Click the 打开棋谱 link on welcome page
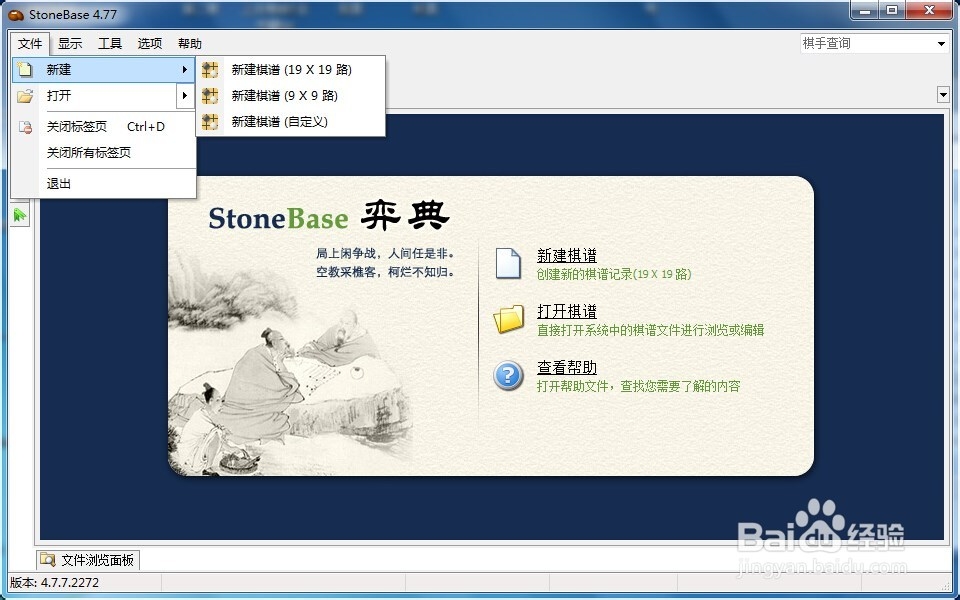Viewport: 960px width, 600px height. pos(567,312)
